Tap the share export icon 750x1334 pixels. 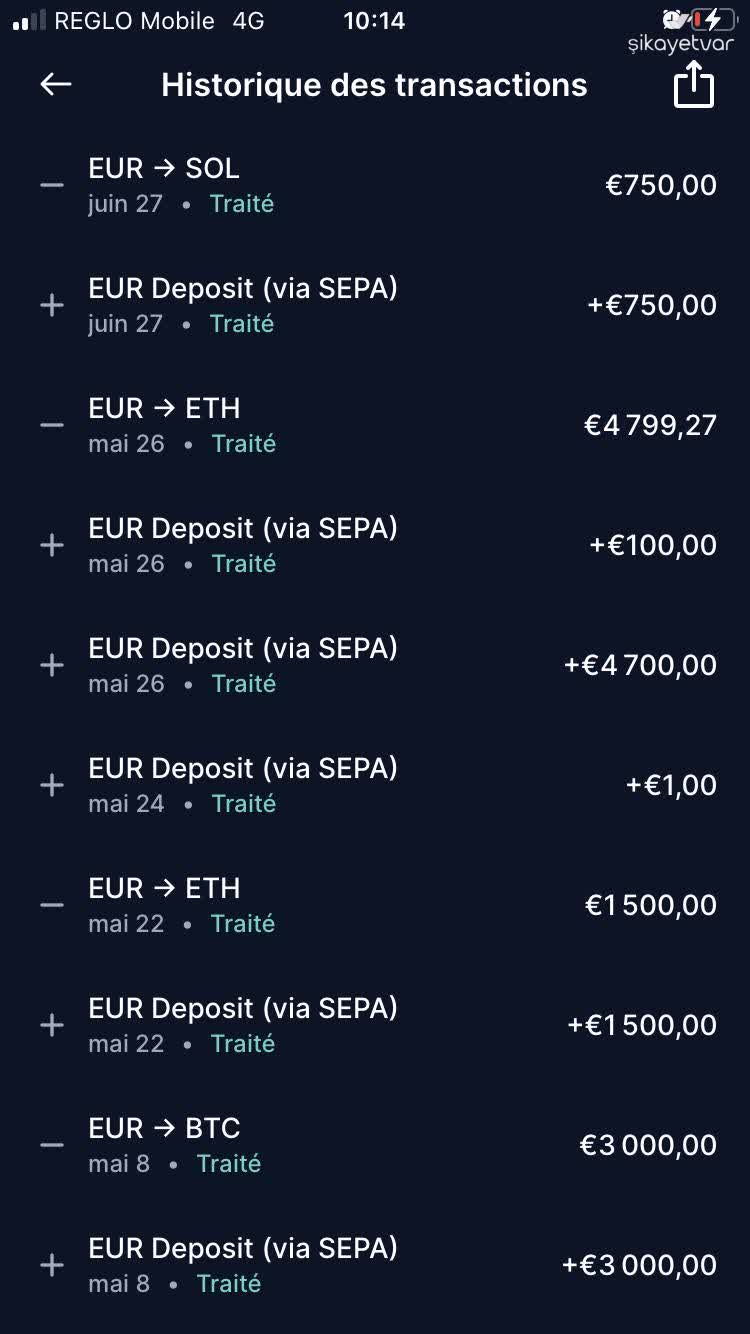(x=693, y=85)
